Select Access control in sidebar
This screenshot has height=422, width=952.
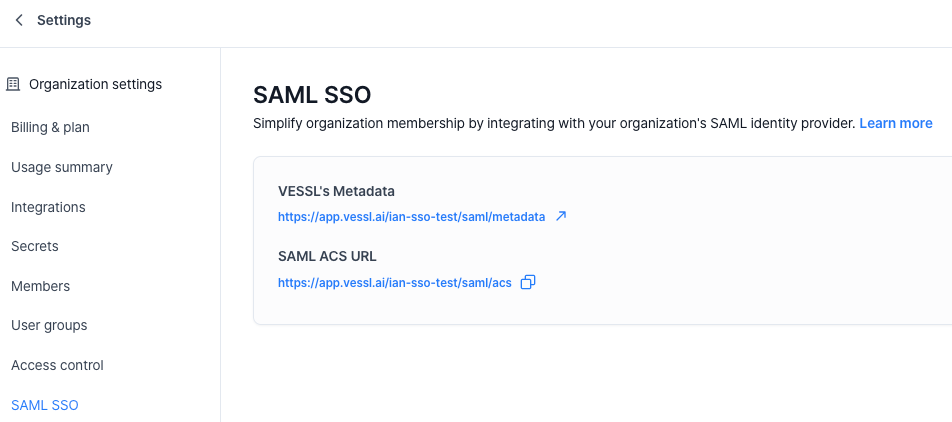coord(57,365)
